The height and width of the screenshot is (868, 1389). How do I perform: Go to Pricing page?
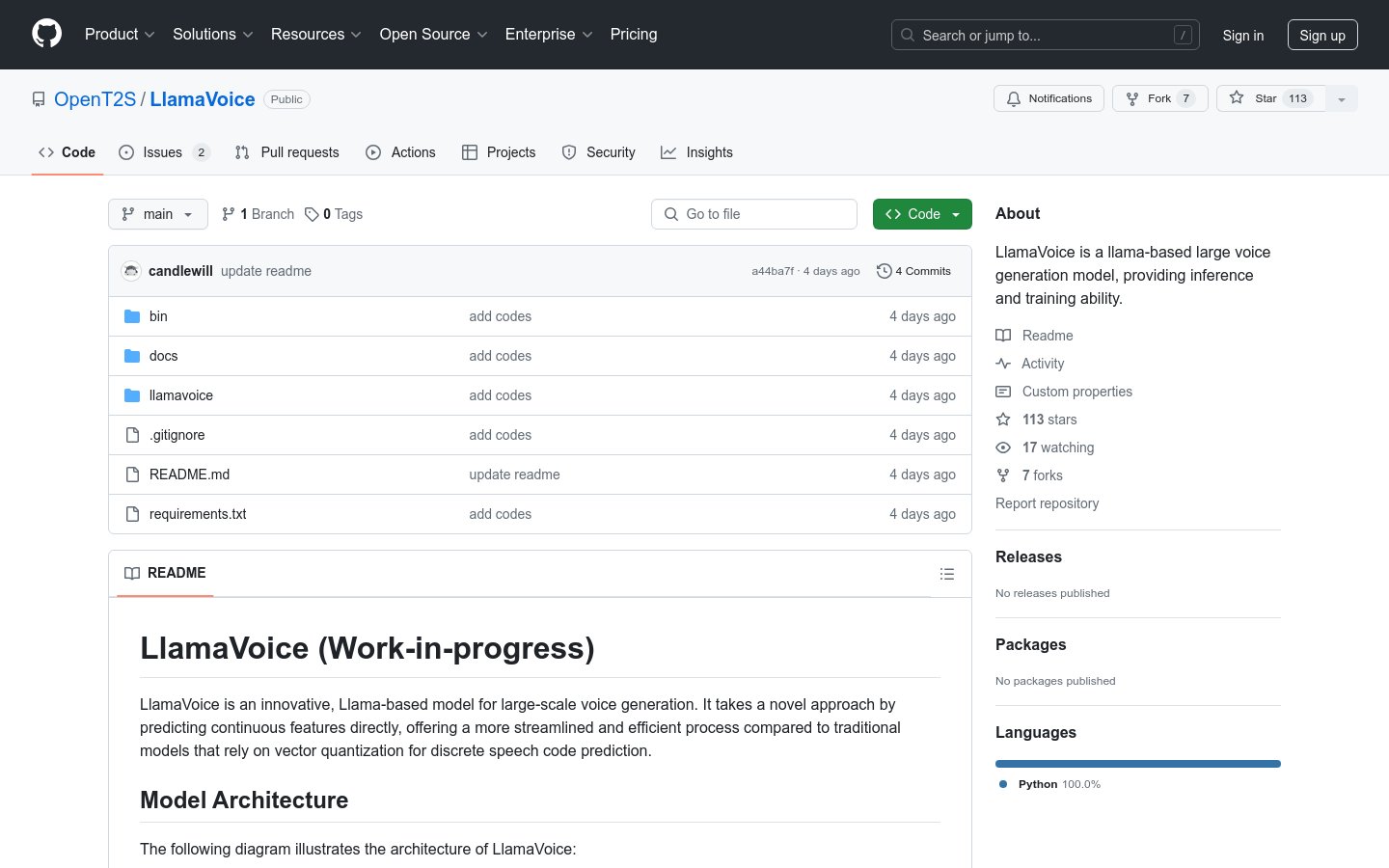click(634, 34)
